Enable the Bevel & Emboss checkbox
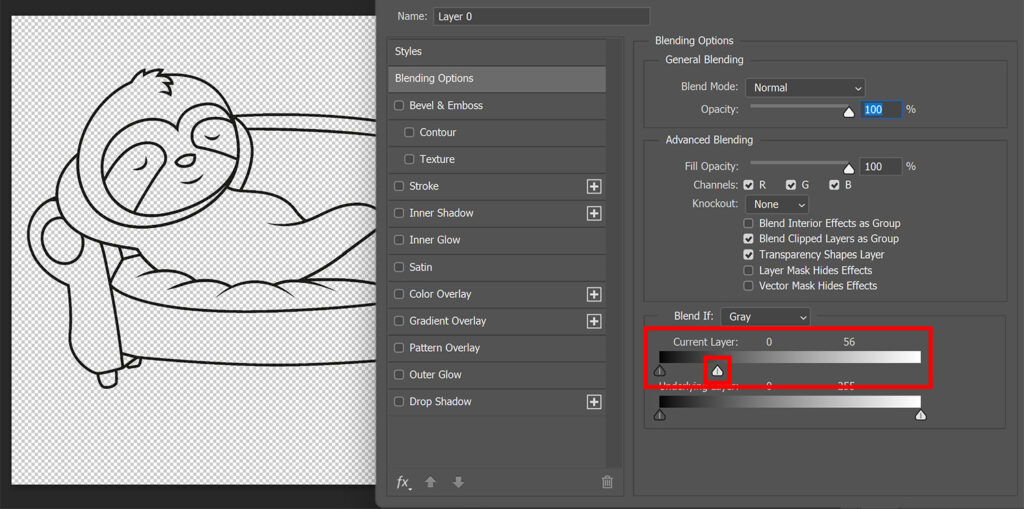Screen dimensions: 1024x509 point(400,106)
